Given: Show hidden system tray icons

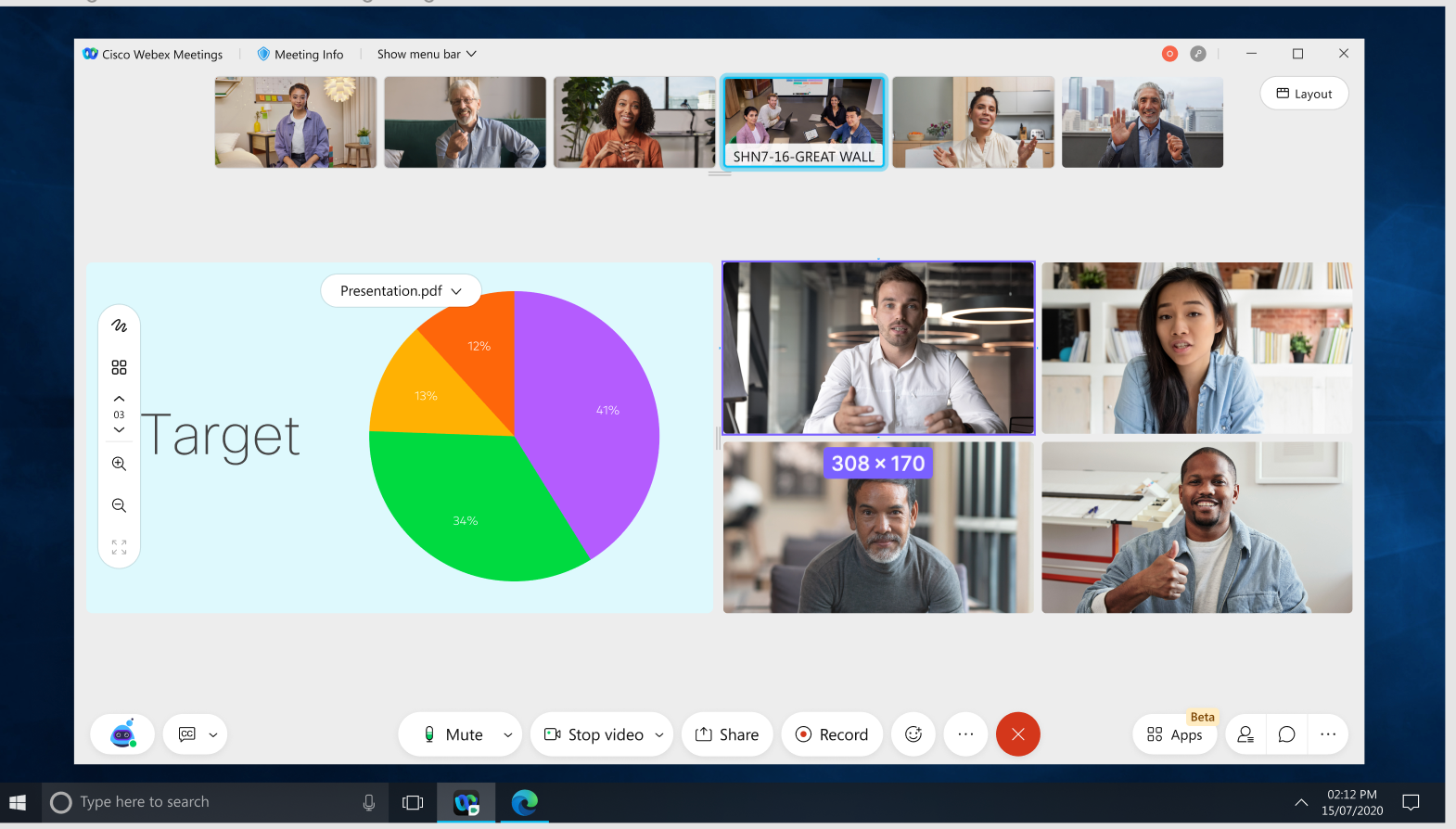Looking at the screenshot, I should coord(1301,802).
